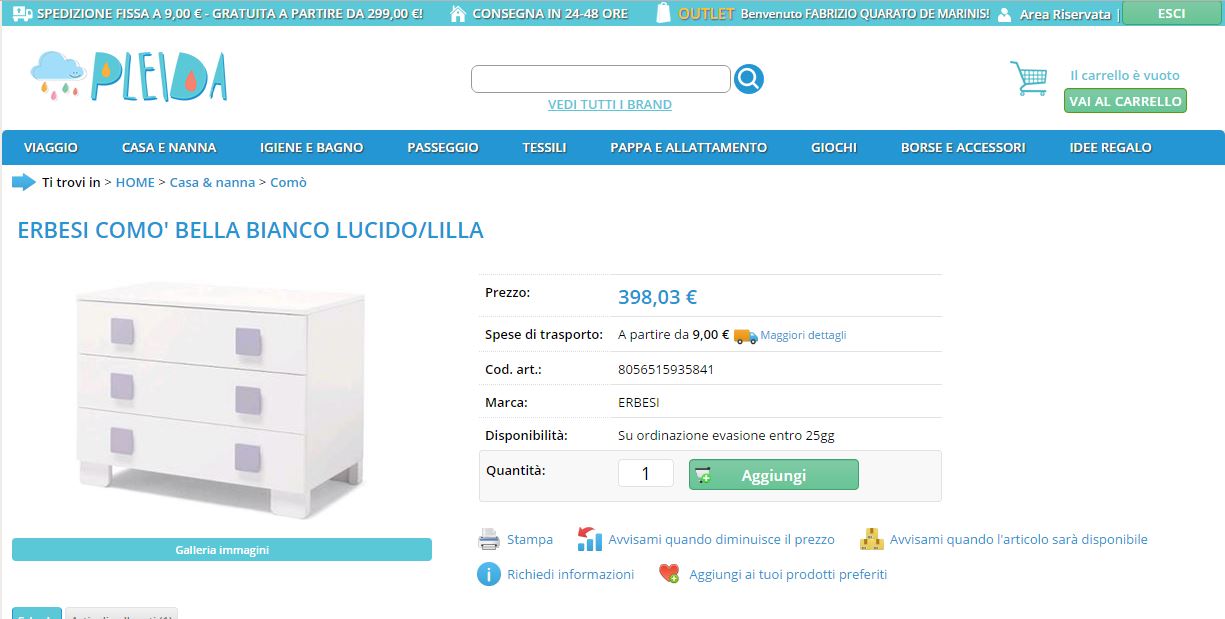
Task: Follow the VEDI TUTTI I BRAND link
Action: point(610,104)
